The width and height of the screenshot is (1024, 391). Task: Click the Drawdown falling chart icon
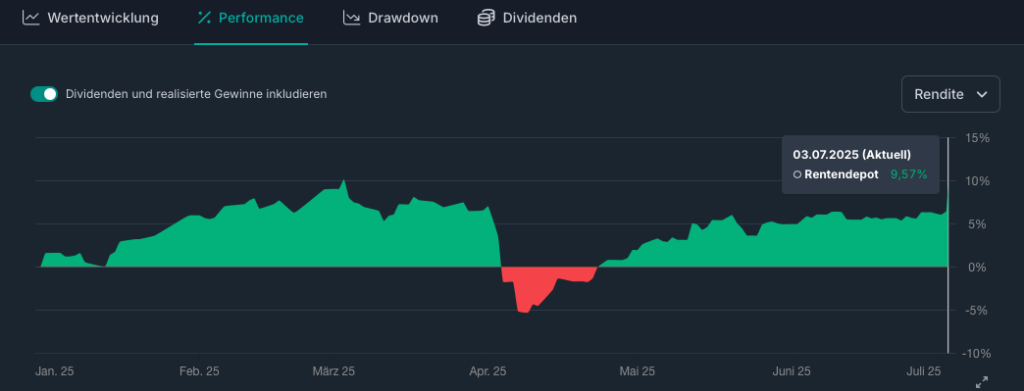coord(351,18)
